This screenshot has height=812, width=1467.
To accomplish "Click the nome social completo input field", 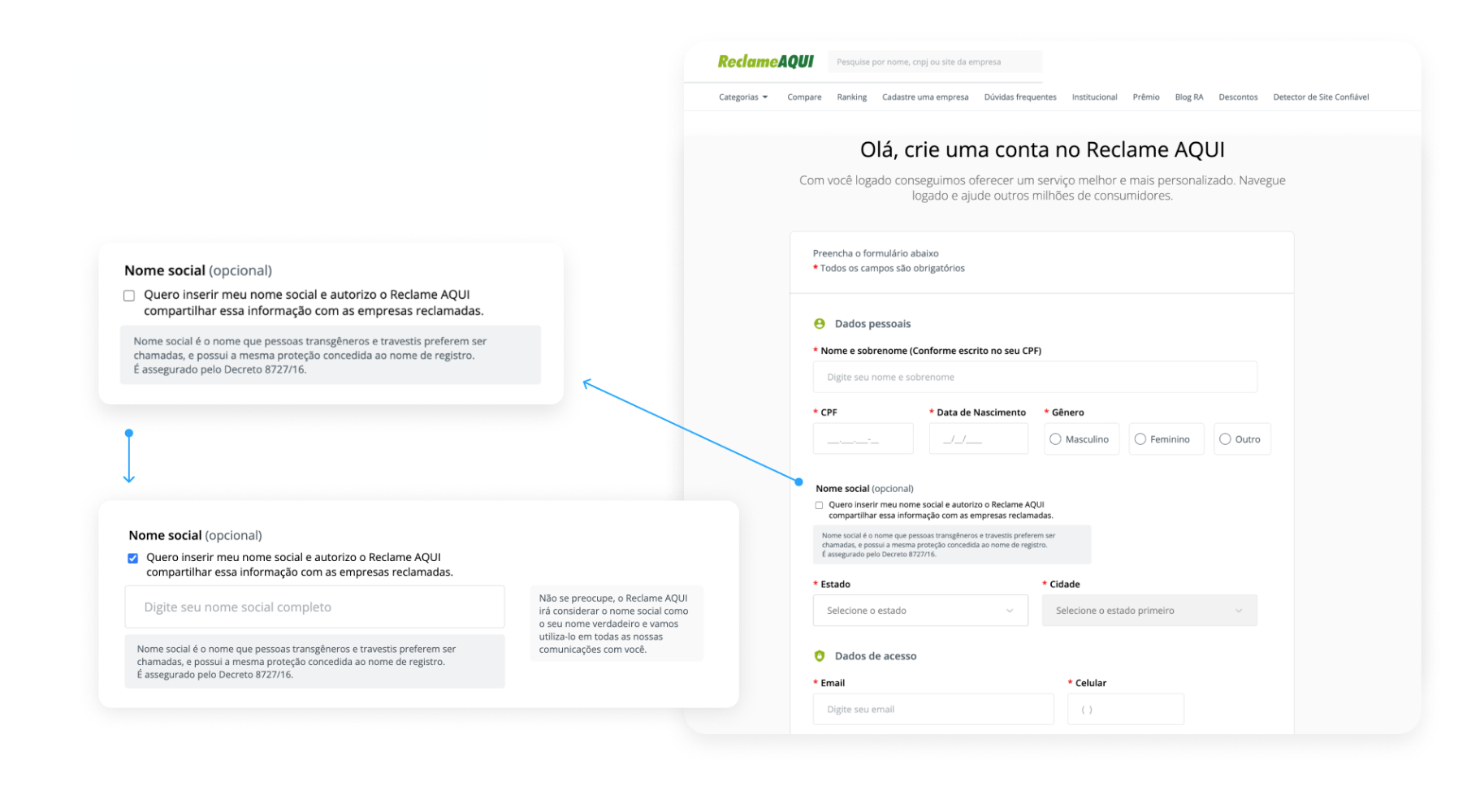I will (x=314, y=607).
